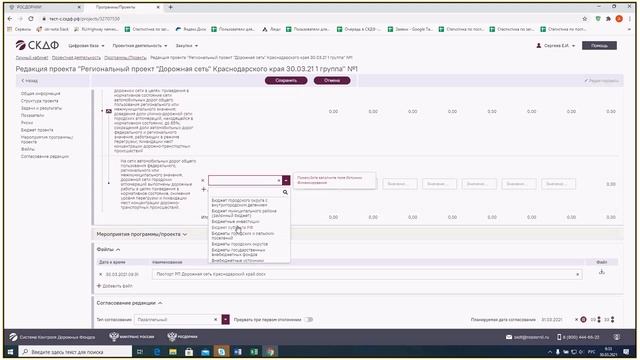Clear the funding source combo box value
Viewport: 640px width, 360px height.
coord(279,180)
